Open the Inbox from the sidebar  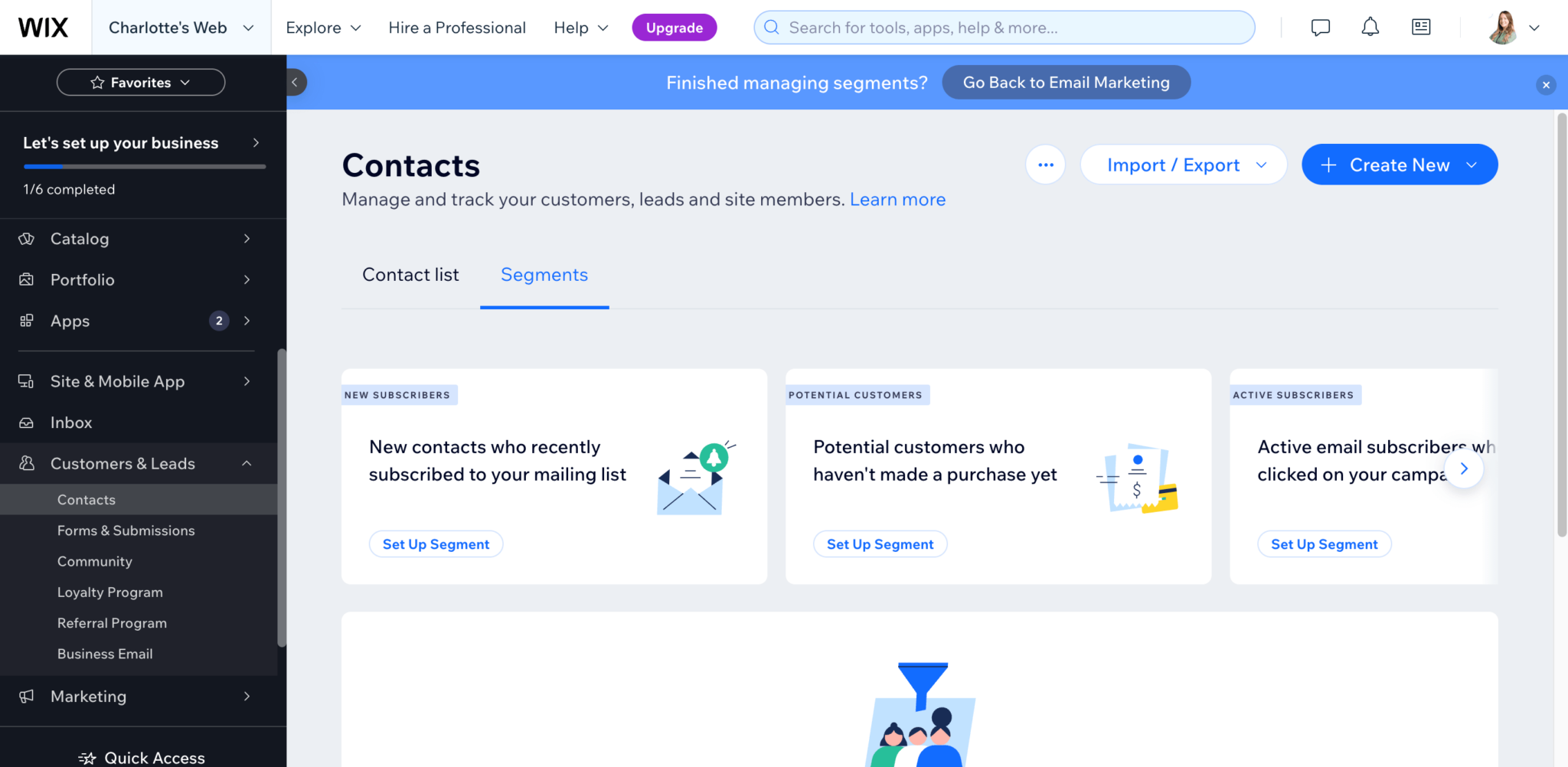(71, 422)
